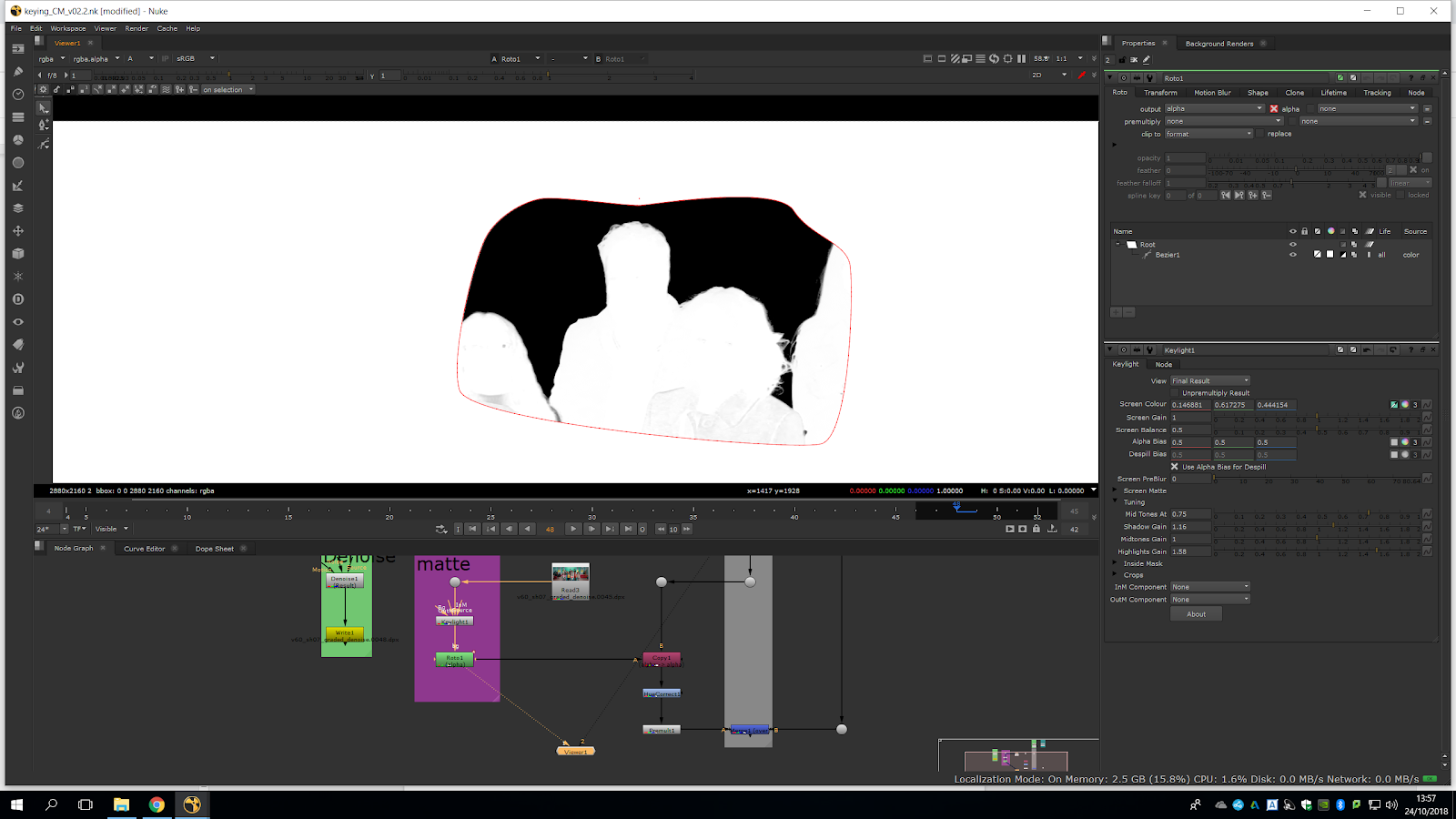Image resolution: width=1456 pixels, height=819 pixels.
Task: Click the Screen Colour colour wheel icon
Action: pos(1404,405)
